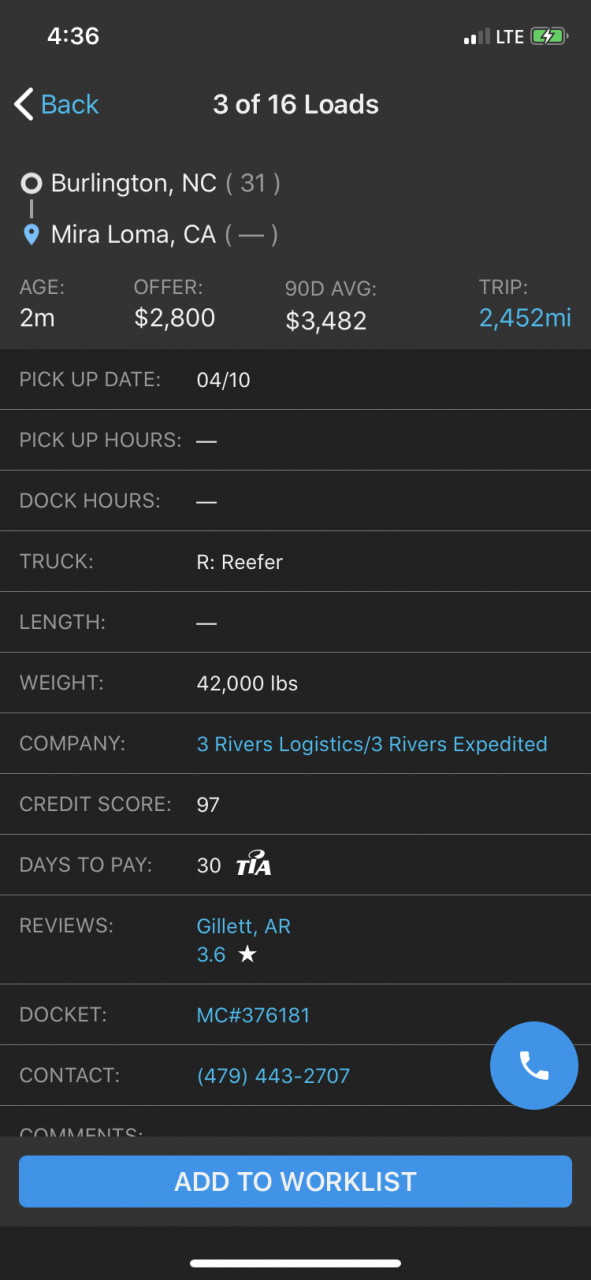The height and width of the screenshot is (1280, 591).
Task: Tap the origin circle marker for Burlington
Action: click(x=32, y=183)
